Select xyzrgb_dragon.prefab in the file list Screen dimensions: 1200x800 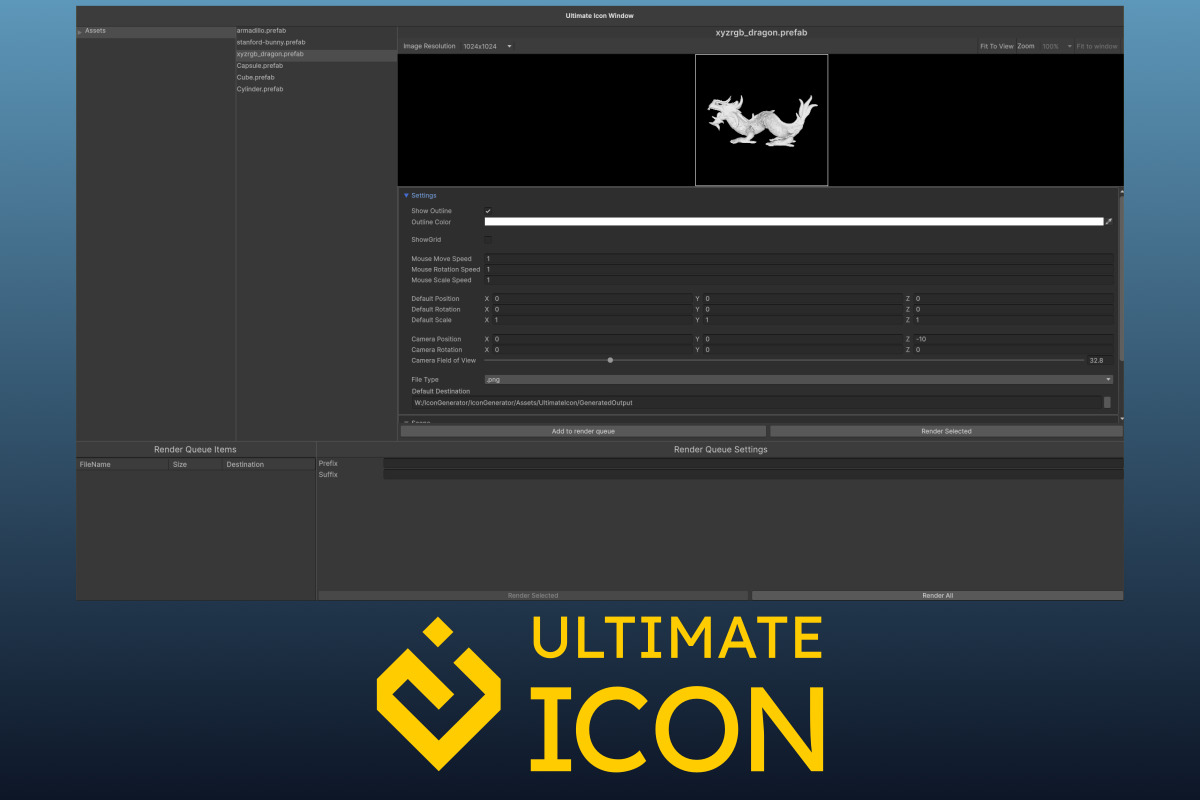pos(316,54)
